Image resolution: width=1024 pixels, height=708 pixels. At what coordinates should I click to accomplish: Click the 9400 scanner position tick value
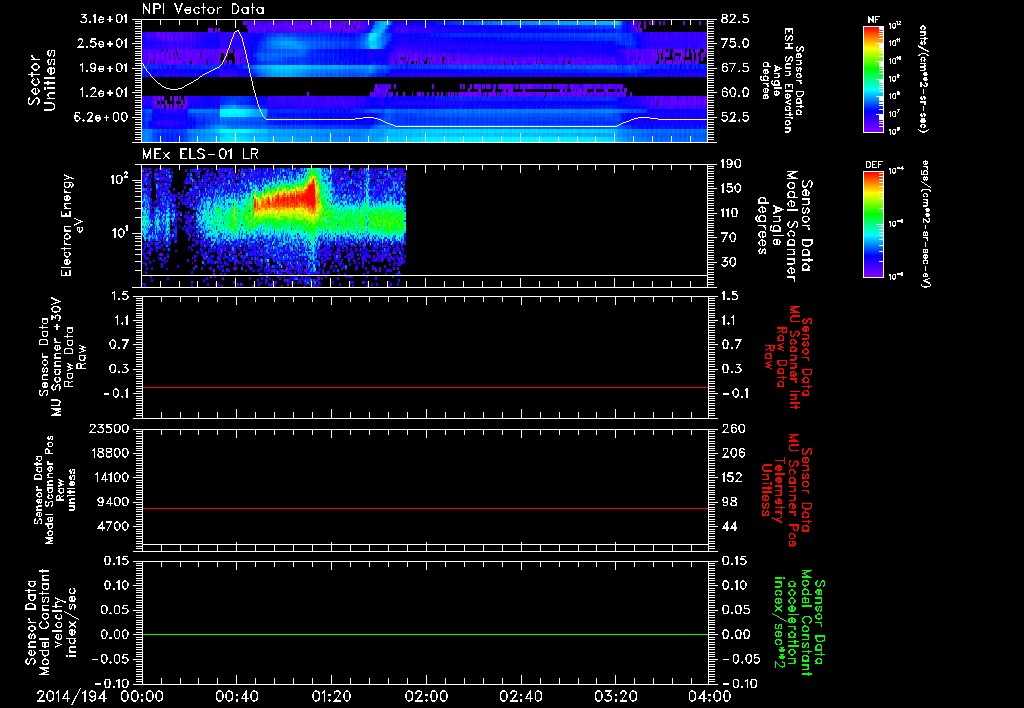click(112, 502)
